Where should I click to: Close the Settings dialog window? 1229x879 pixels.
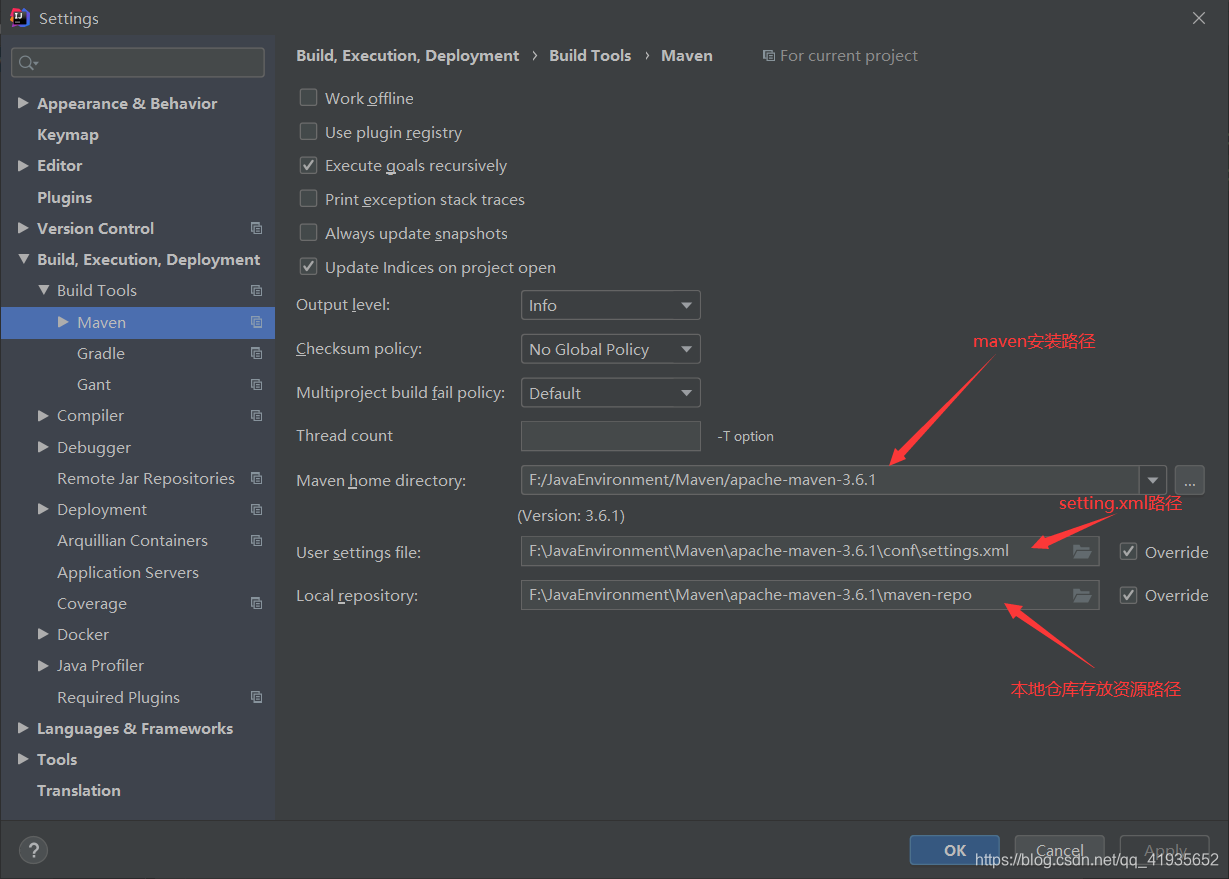coord(1199,18)
